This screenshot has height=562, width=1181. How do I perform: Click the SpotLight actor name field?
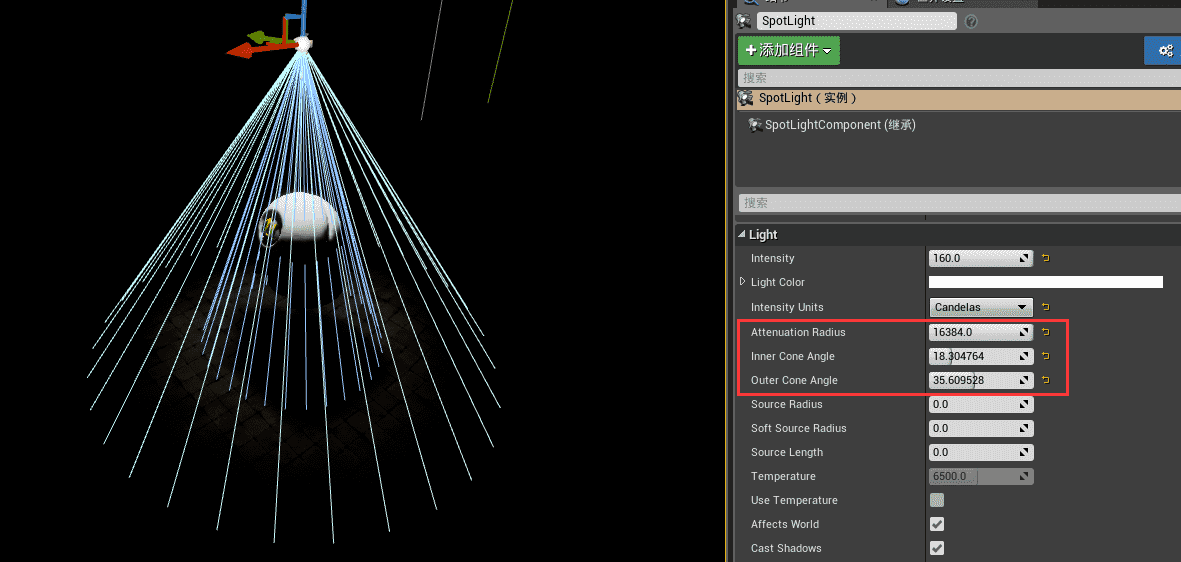856,21
